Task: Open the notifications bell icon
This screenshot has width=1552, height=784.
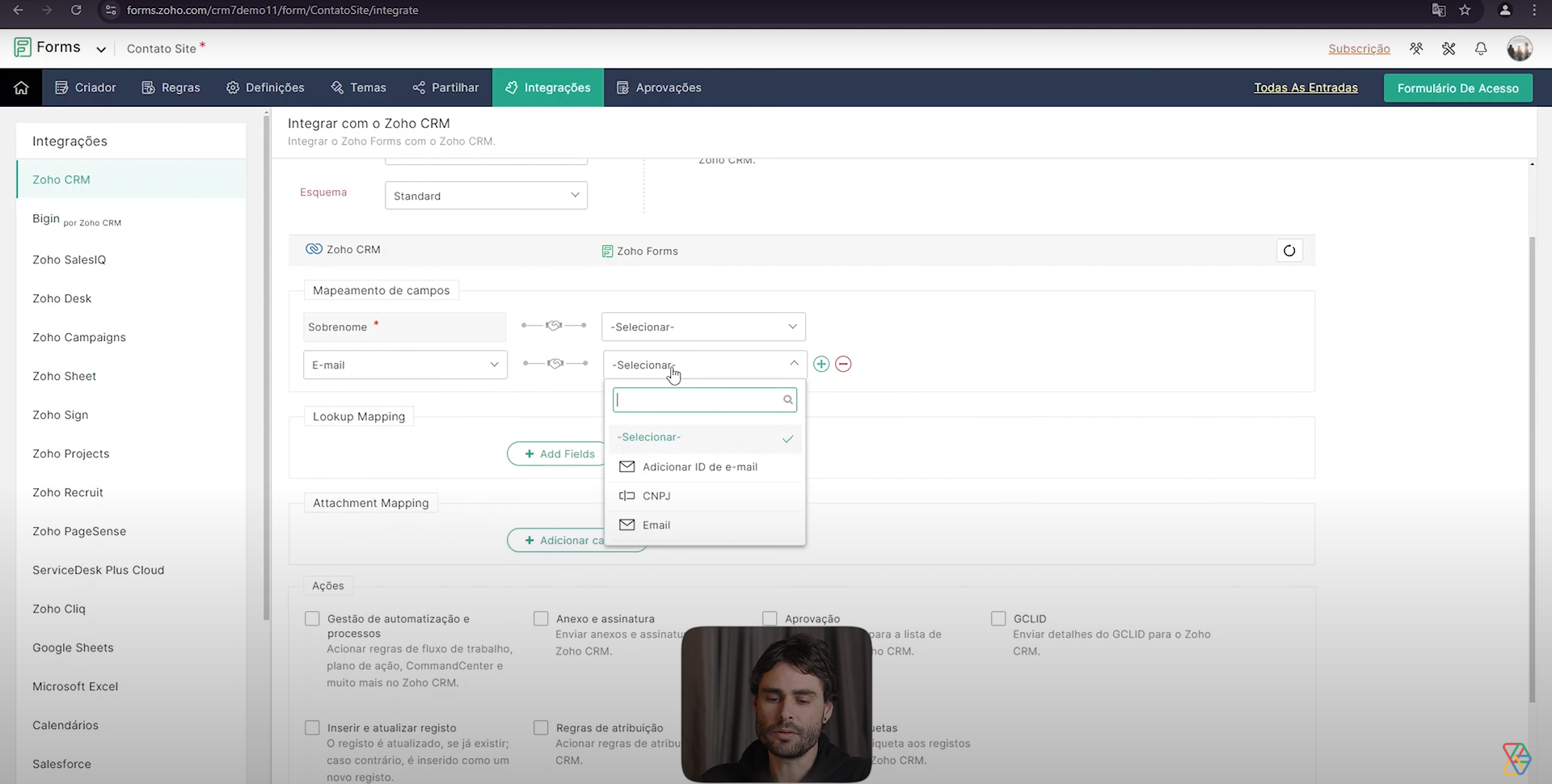Action: tap(1481, 48)
